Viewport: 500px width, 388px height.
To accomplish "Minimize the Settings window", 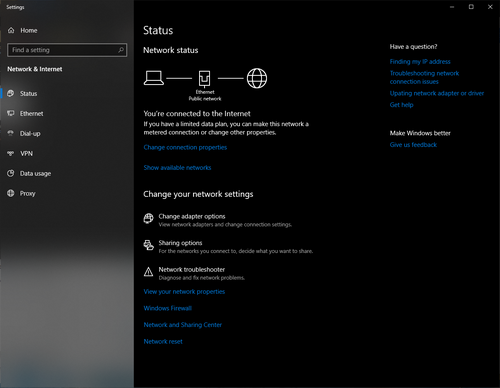I will coord(452,7).
